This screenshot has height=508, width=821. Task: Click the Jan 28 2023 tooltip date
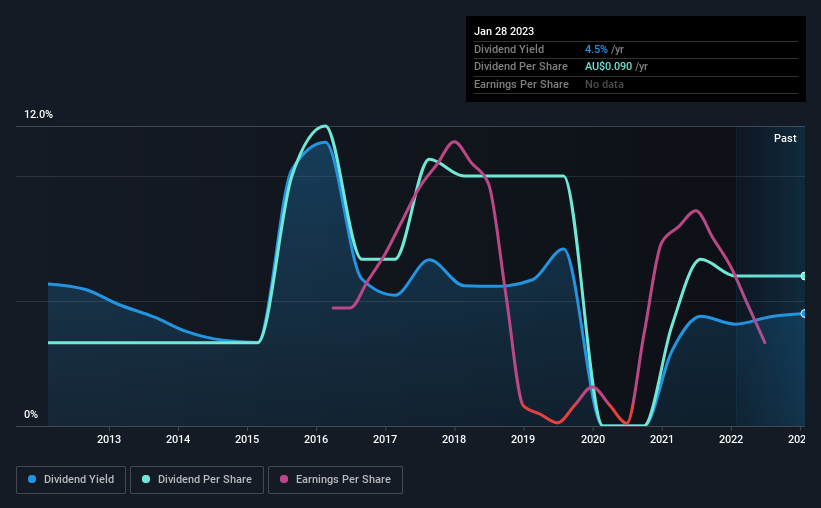point(504,31)
